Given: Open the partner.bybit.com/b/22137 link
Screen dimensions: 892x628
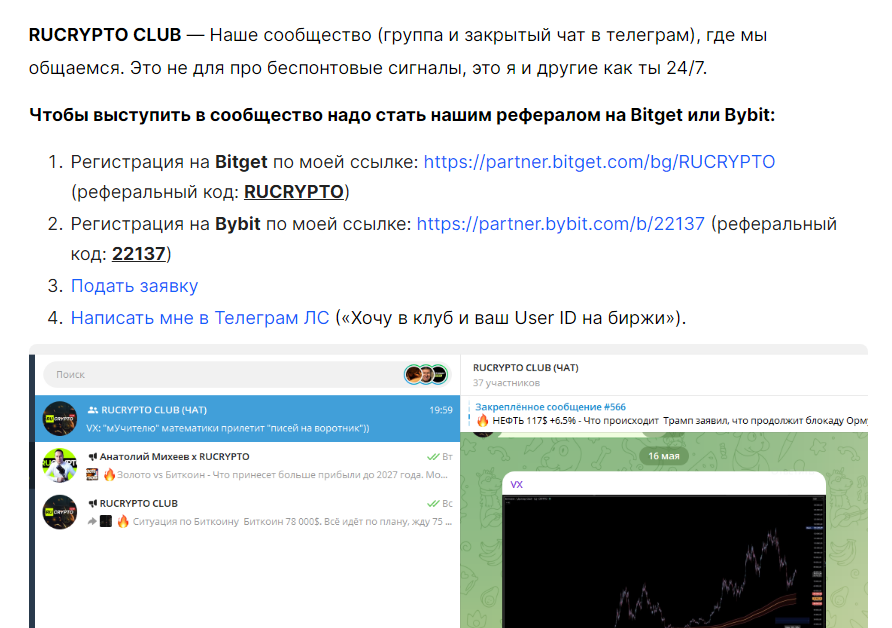Looking at the screenshot, I should pos(560,224).
